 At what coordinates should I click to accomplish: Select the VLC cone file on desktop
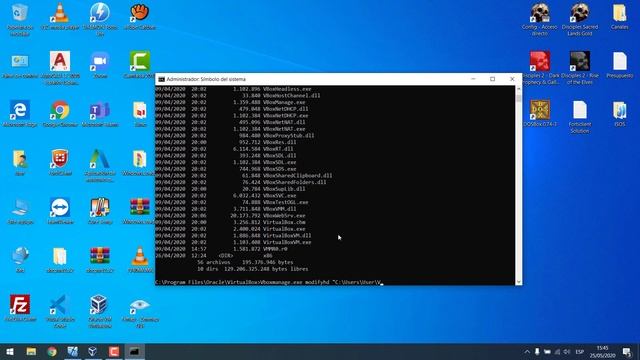pos(140,260)
